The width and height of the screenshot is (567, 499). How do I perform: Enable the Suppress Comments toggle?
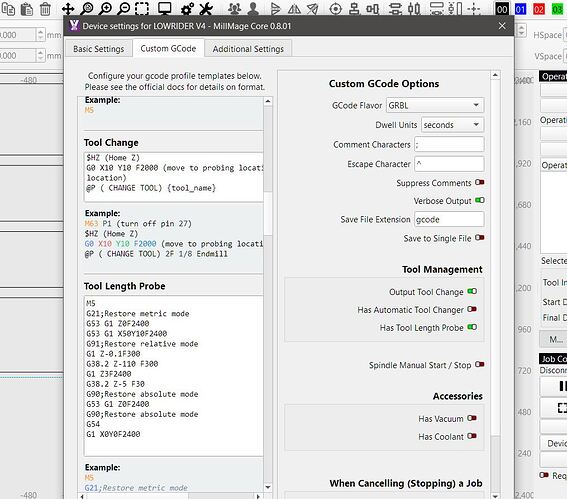click(479, 182)
